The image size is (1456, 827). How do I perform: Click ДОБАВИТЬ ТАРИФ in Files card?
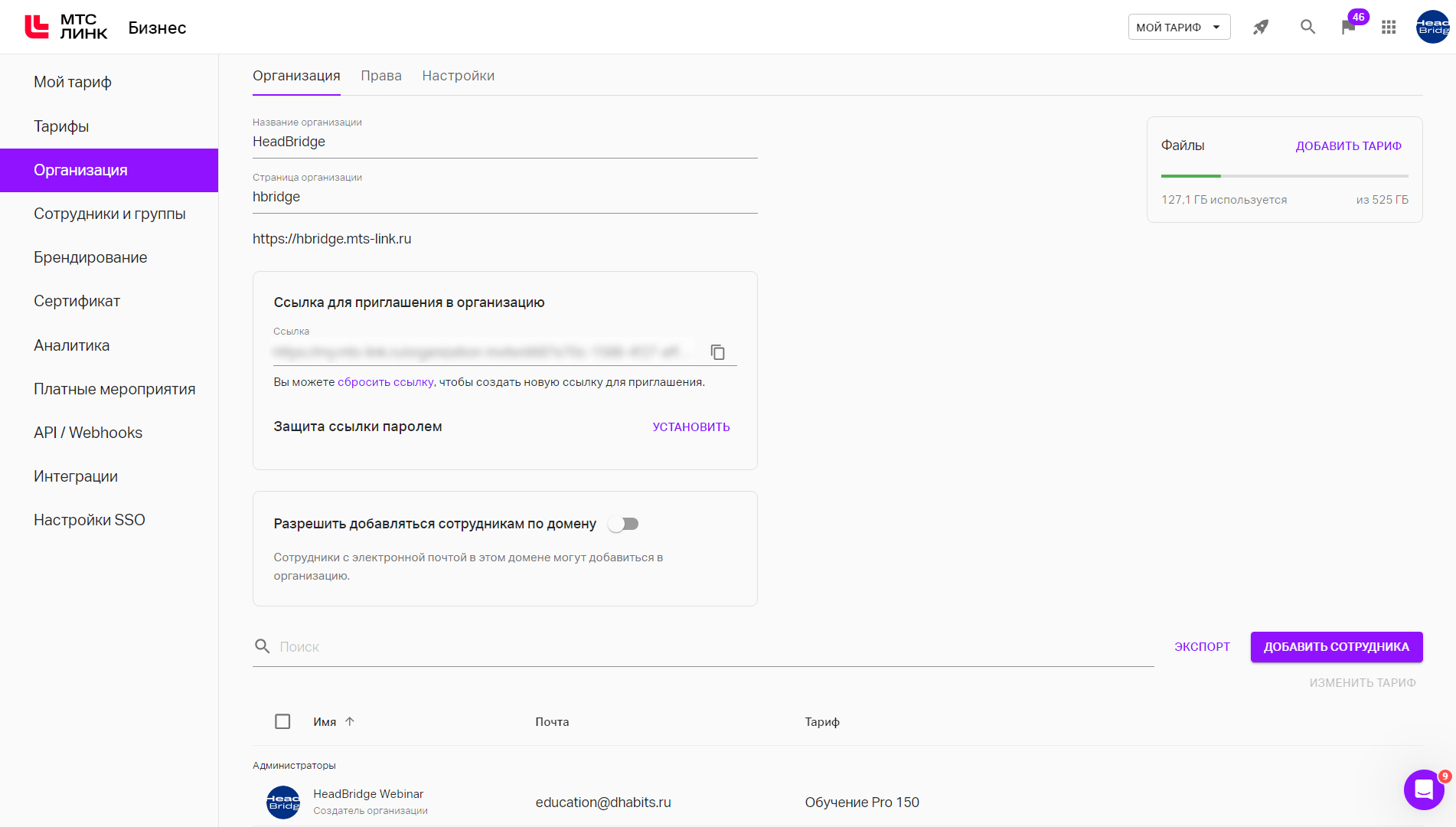click(x=1348, y=145)
